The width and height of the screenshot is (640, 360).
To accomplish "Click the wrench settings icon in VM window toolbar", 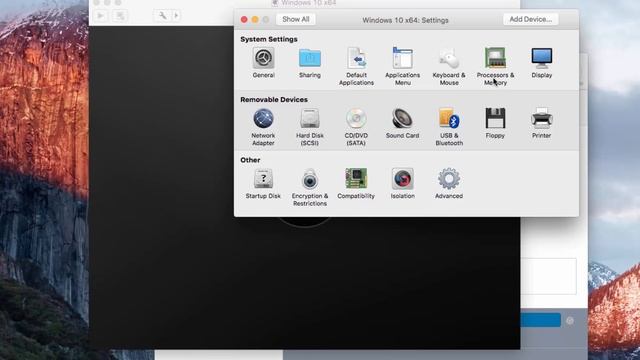I will [162, 16].
